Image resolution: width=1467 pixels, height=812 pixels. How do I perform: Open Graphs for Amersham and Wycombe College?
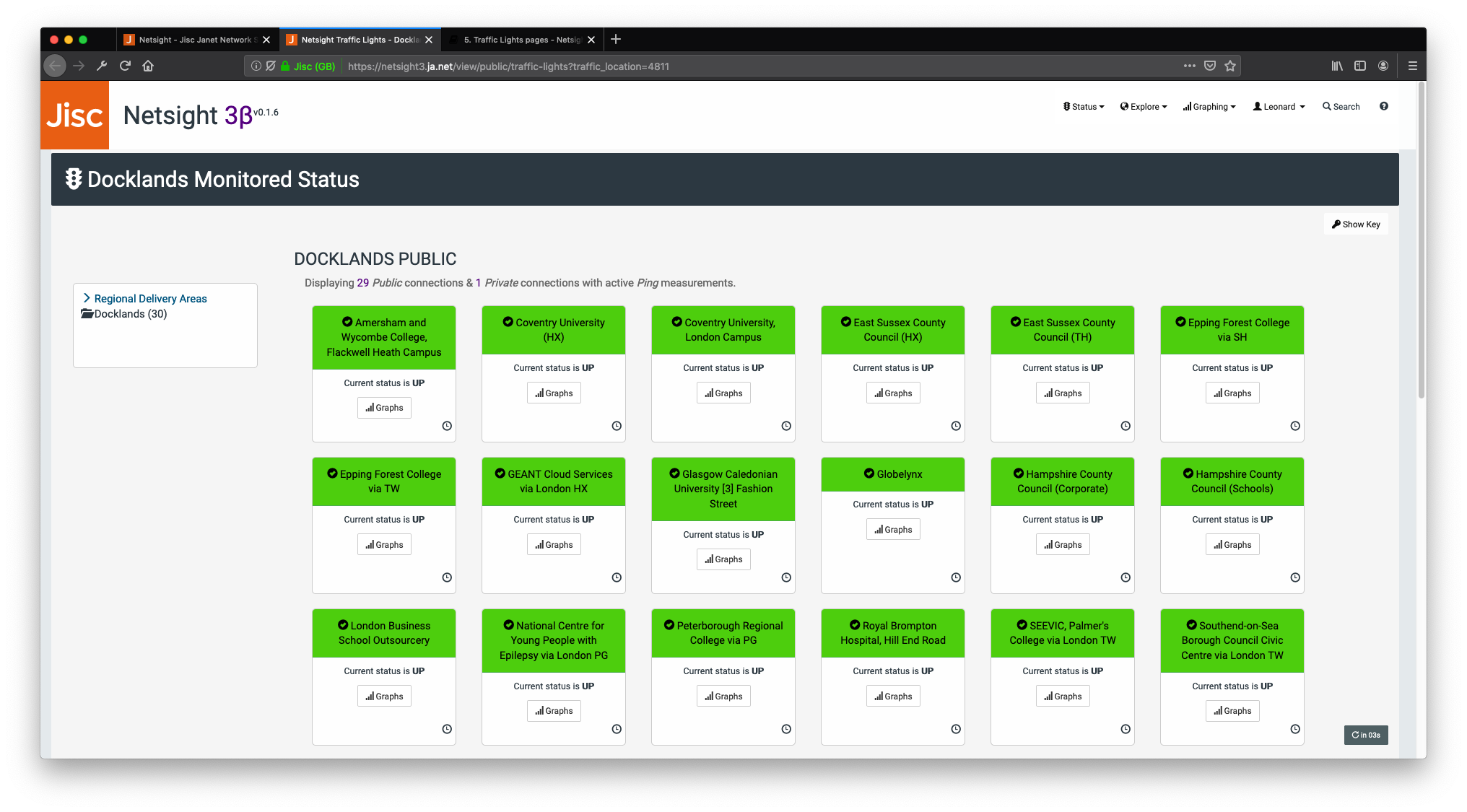(x=384, y=408)
